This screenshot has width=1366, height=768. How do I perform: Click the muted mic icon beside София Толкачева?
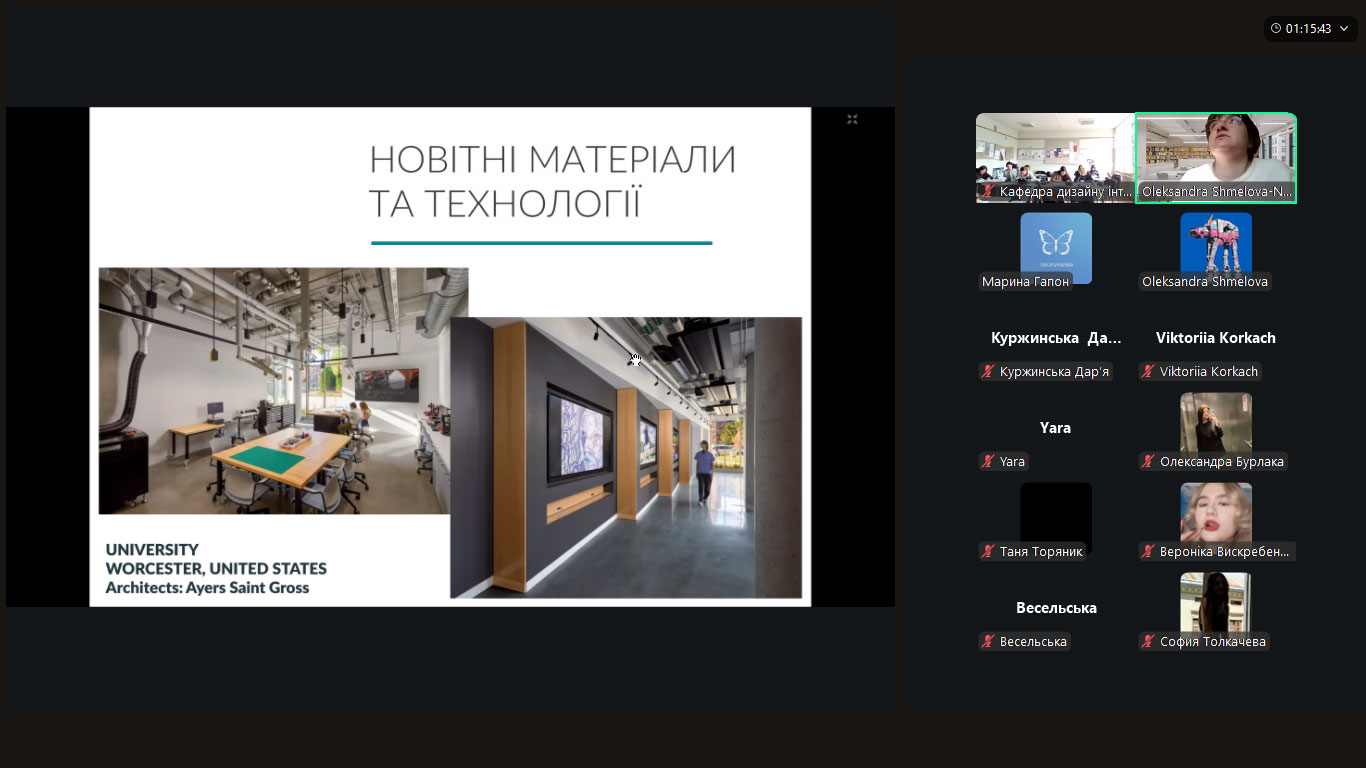click(1149, 642)
